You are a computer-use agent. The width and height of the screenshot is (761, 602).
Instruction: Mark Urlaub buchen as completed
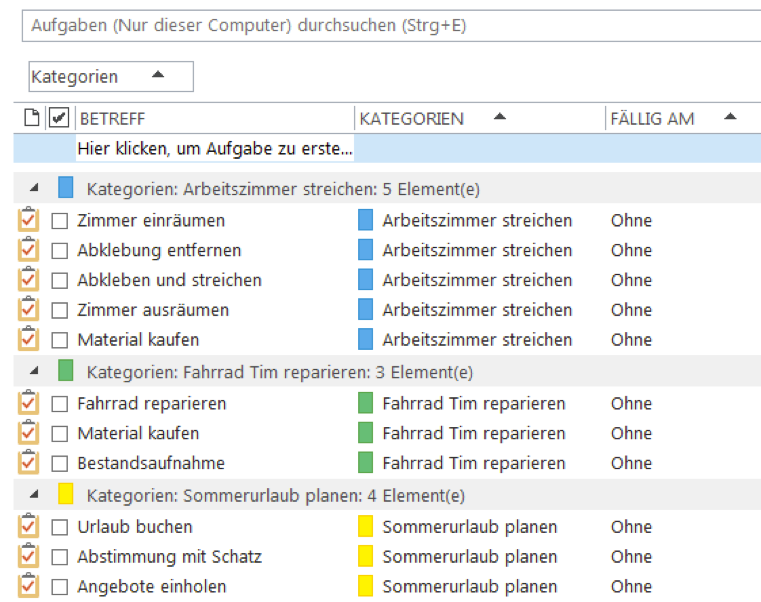pos(60,527)
